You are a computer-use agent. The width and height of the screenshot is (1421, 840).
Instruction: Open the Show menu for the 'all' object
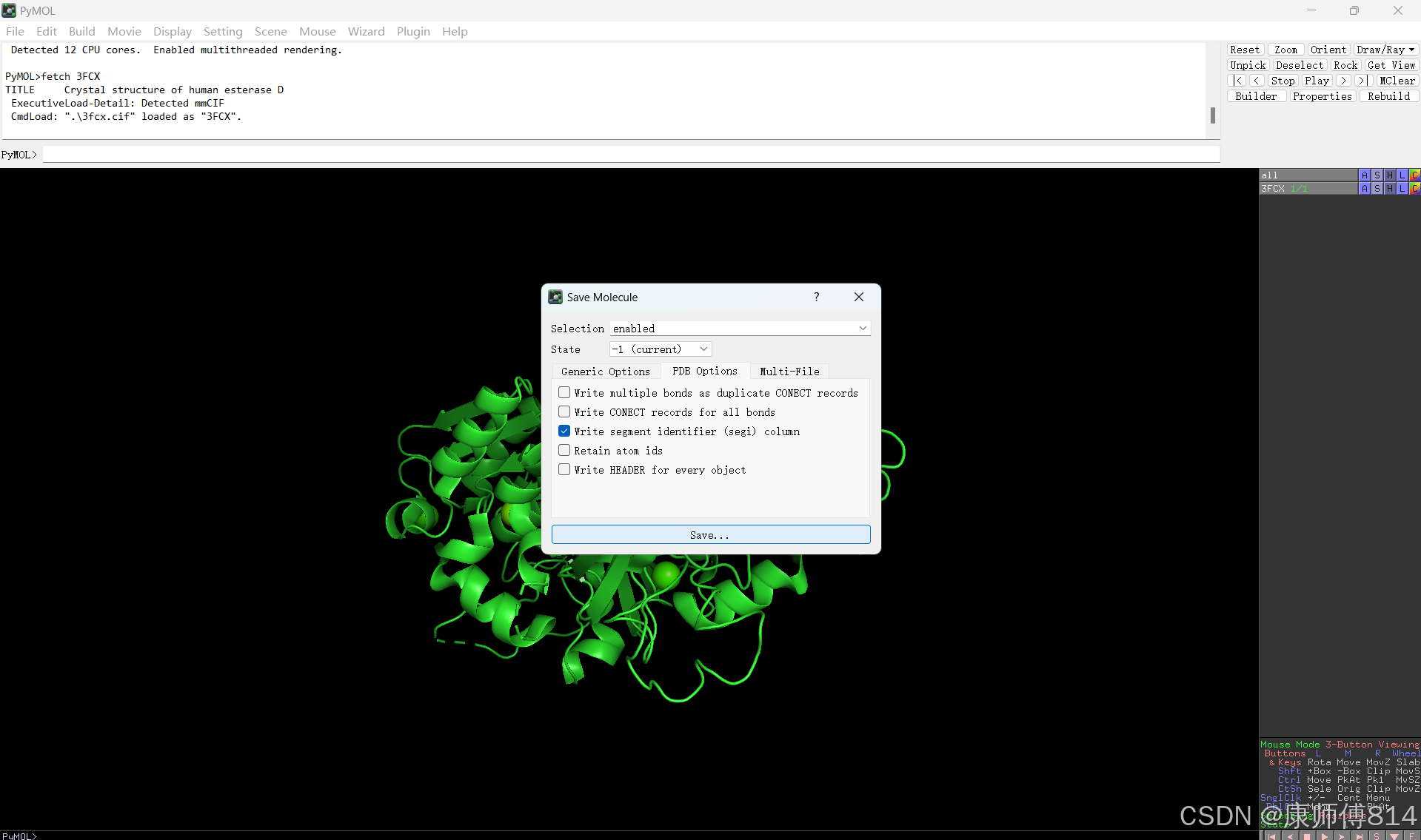[1377, 175]
